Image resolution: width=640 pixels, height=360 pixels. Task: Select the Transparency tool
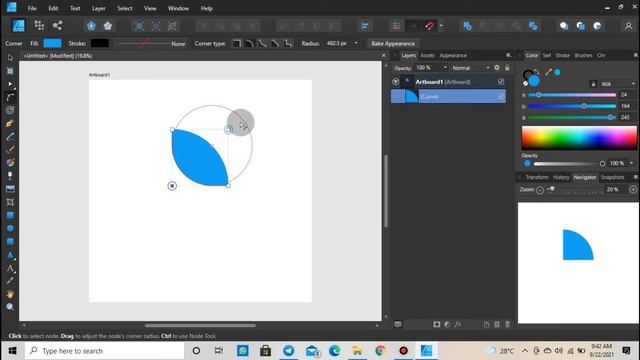[10, 176]
